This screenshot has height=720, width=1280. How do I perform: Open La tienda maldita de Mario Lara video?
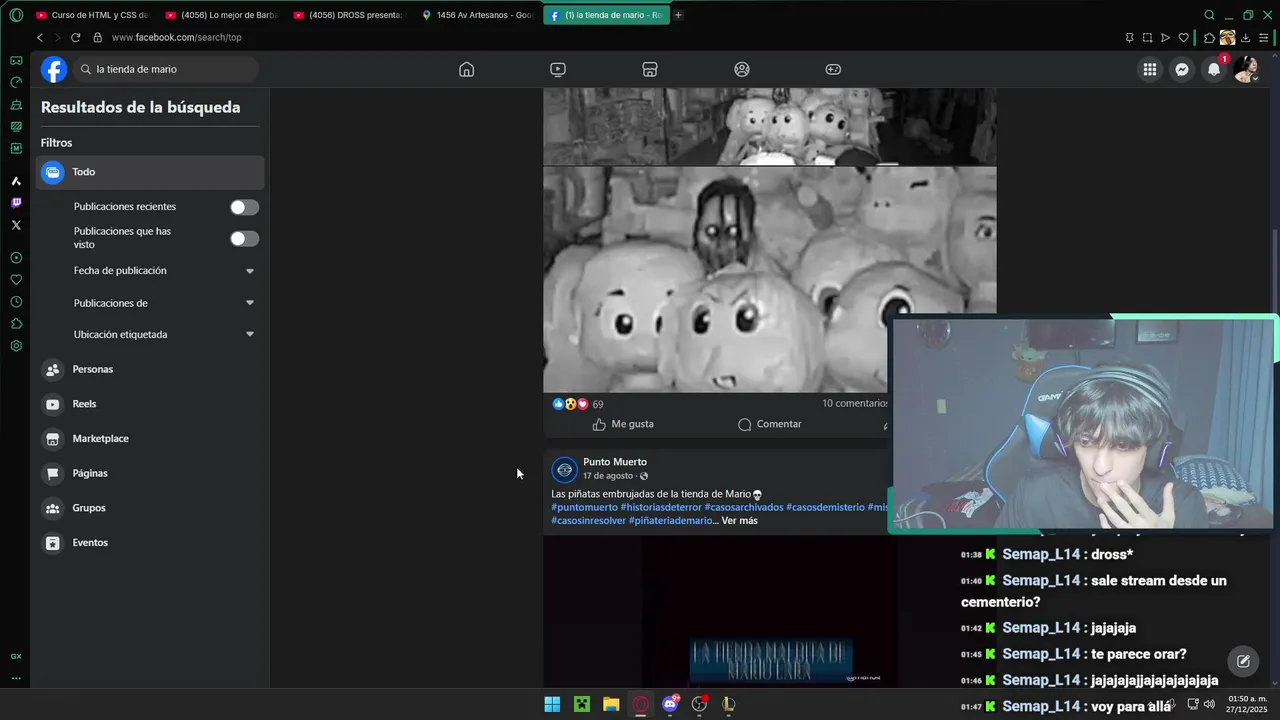769,612
